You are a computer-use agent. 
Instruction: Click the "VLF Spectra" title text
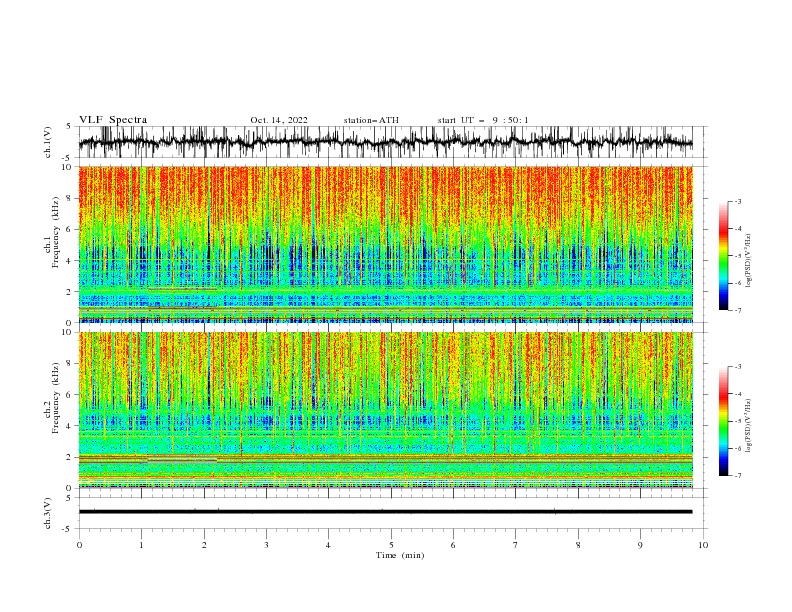click(113, 120)
